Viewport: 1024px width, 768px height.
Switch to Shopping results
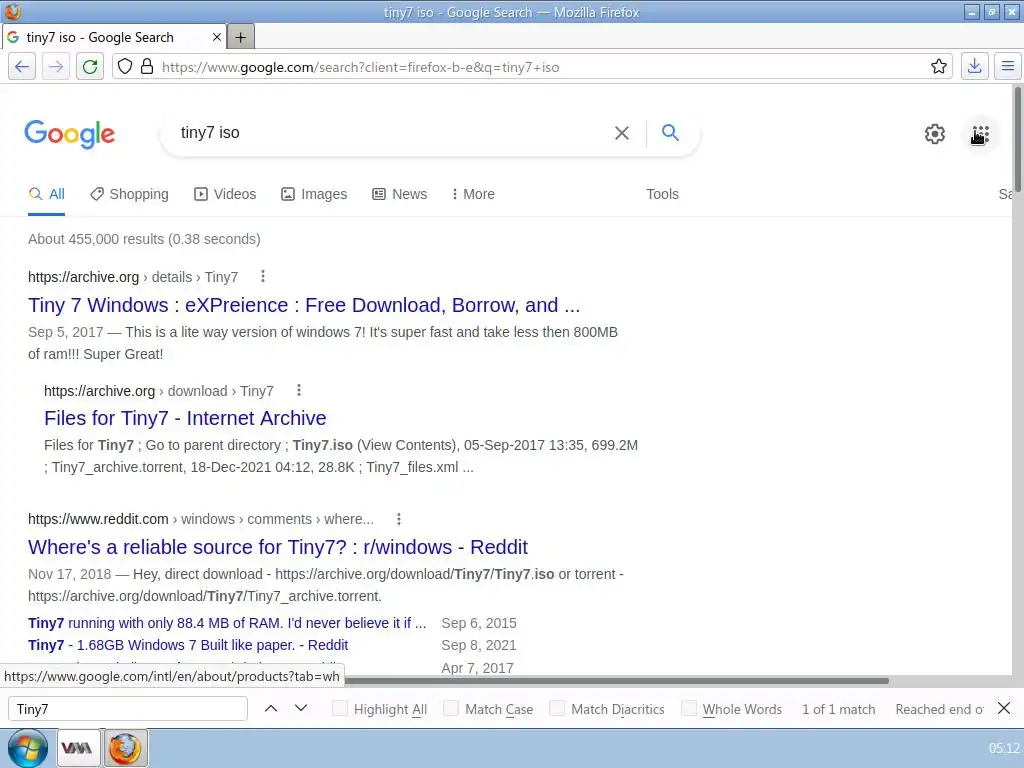pos(129,194)
